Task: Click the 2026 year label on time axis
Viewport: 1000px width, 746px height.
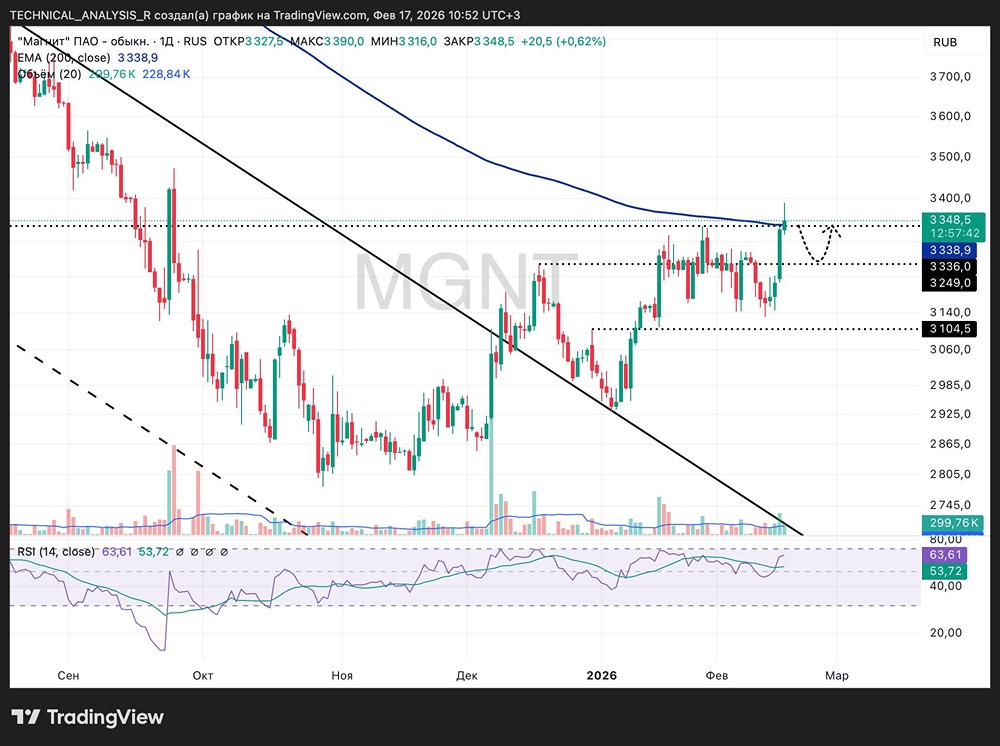Action: click(x=601, y=675)
